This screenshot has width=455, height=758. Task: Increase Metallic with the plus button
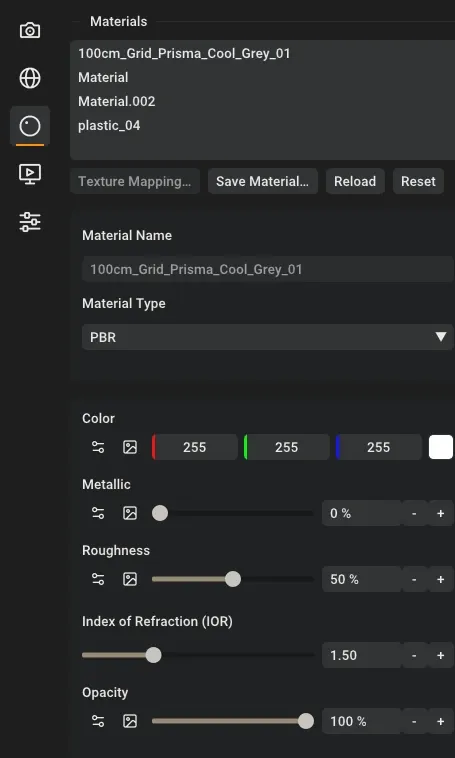point(440,513)
